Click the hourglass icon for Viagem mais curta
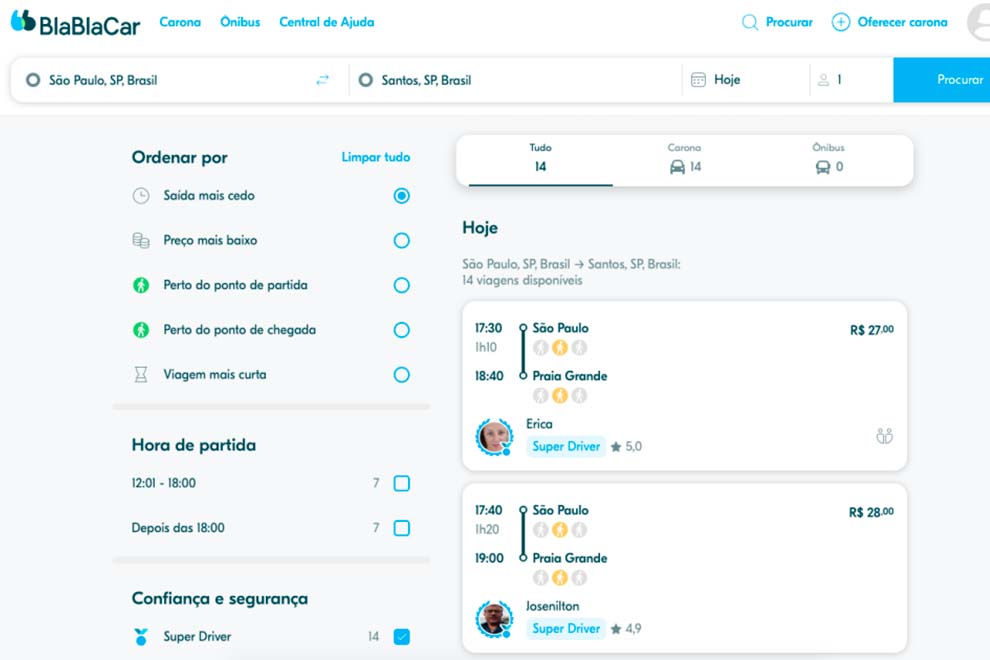This screenshot has width=990, height=660. pos(141,375)
